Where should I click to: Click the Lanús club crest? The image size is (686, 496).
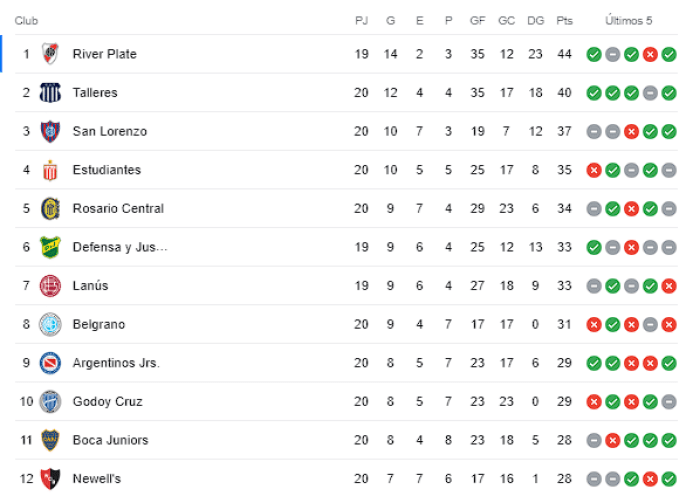pos(50,286)
